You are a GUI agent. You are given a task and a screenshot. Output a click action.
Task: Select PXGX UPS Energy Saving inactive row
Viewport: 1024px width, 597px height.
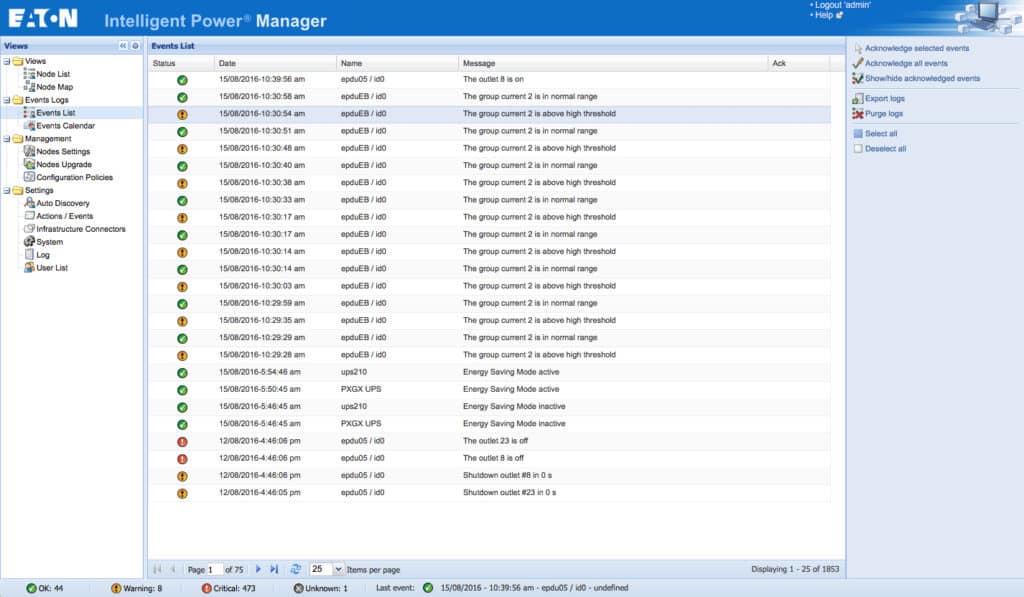point(490,424)
